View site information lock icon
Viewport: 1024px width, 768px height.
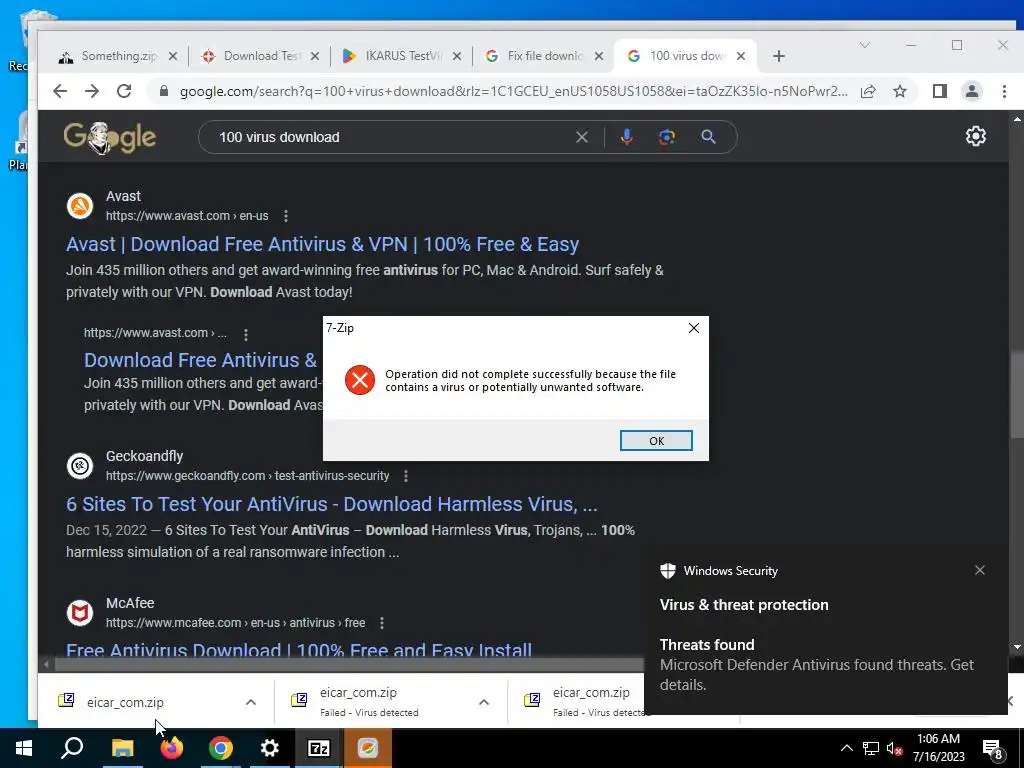tap(164, 91)
